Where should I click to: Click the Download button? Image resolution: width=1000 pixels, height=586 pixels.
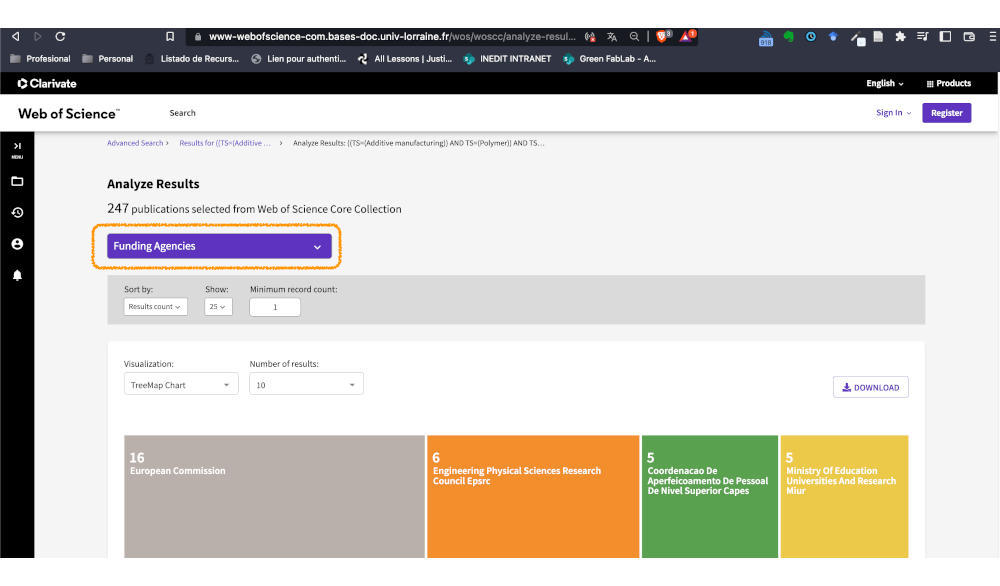point(870,387)
